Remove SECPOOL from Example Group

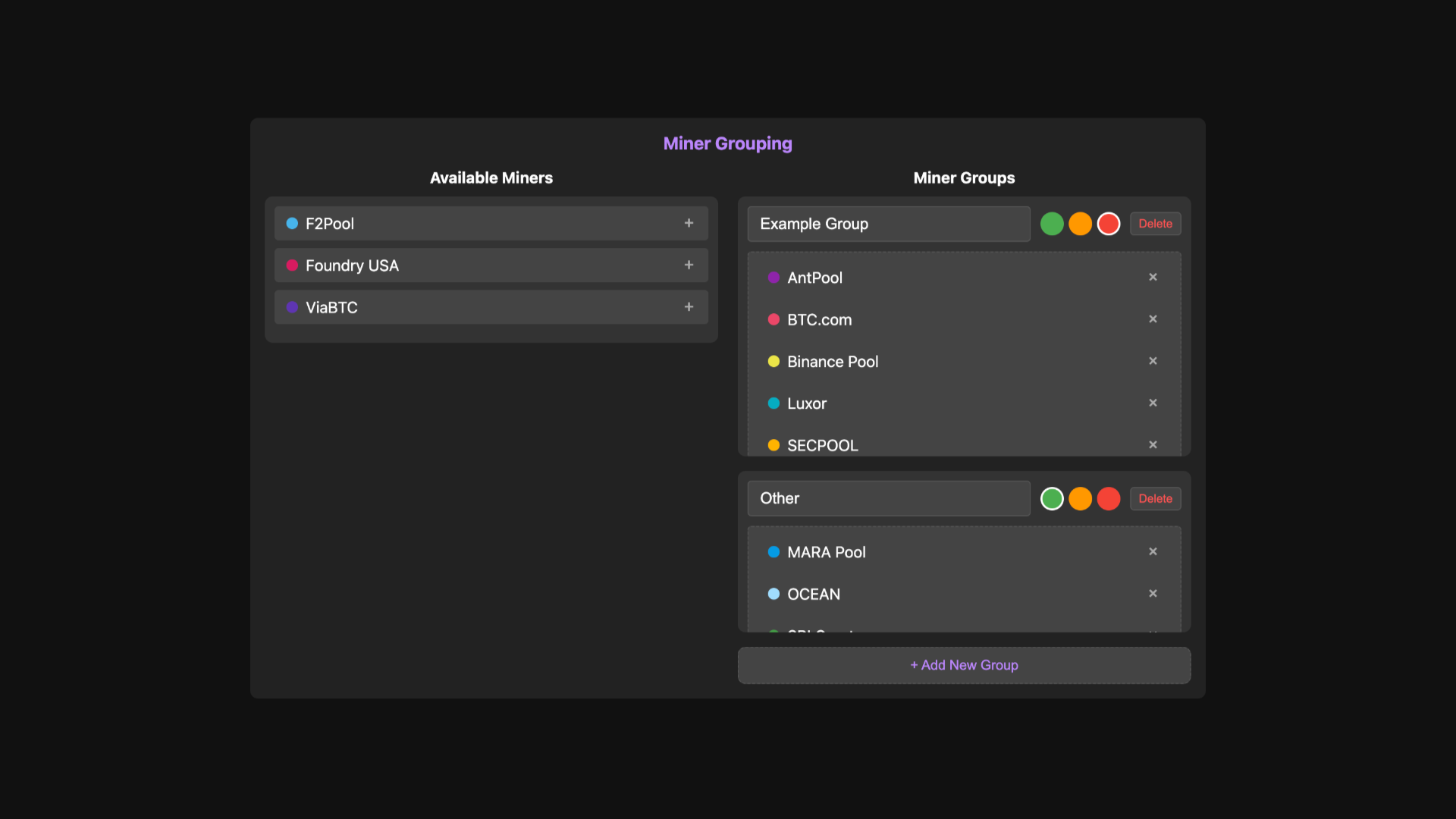[1153, 444]
